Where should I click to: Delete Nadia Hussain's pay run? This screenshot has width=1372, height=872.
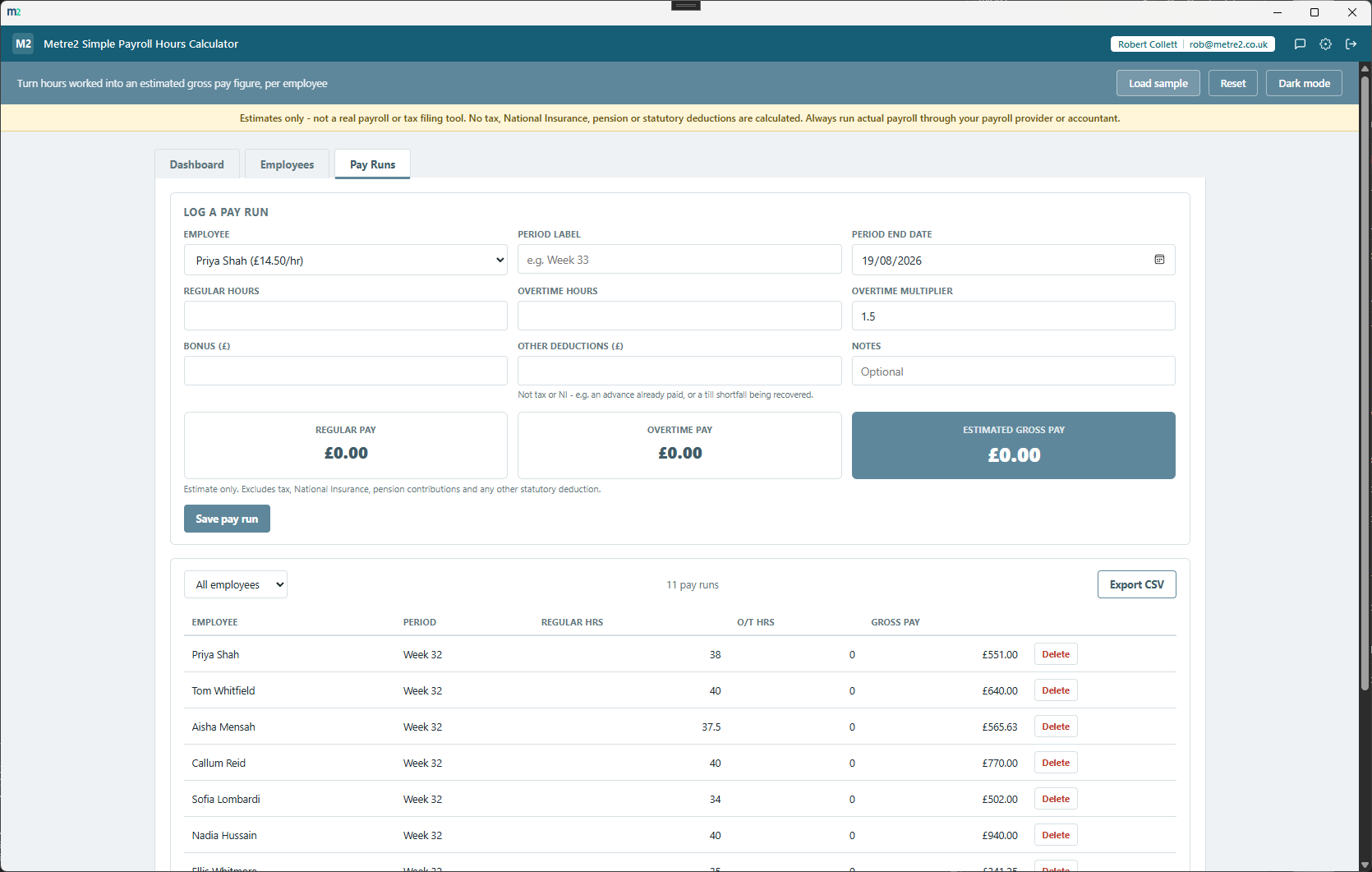coord(1056,835)
